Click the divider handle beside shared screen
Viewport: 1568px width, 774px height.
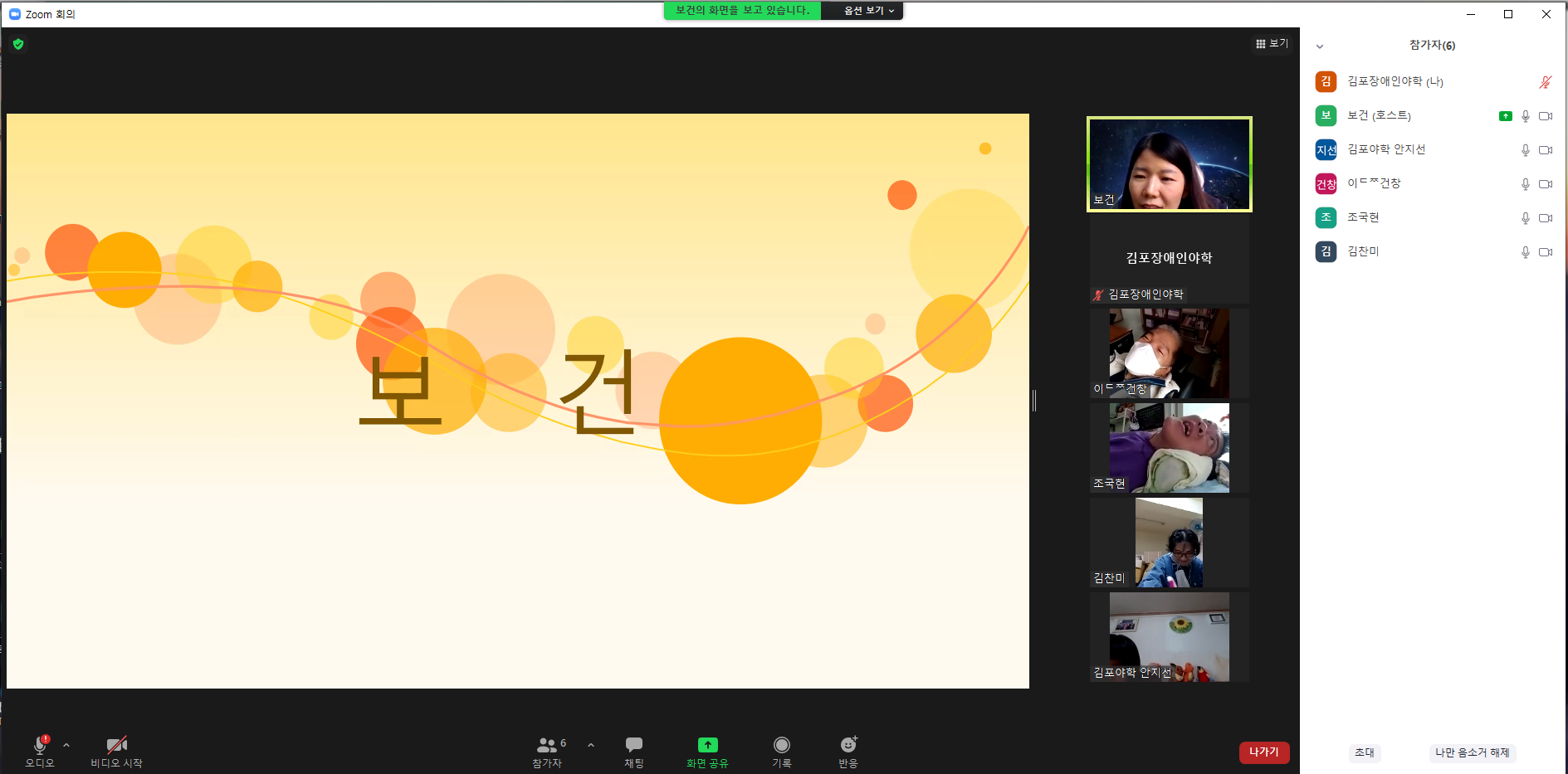[x=1034, y=401]
